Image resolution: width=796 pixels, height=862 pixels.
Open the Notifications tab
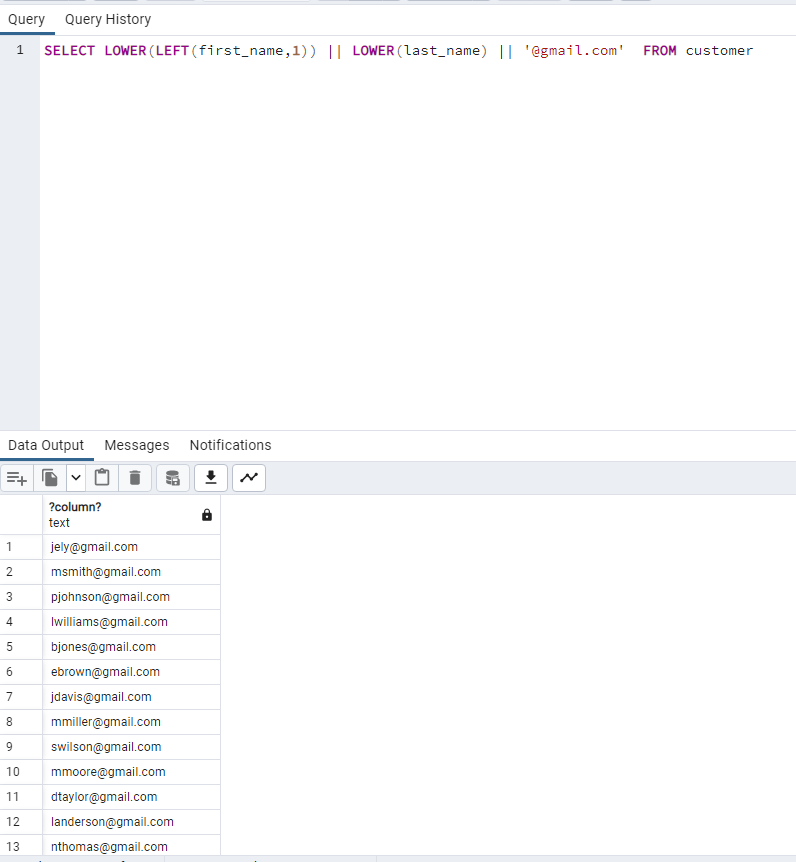pos(230,445)
